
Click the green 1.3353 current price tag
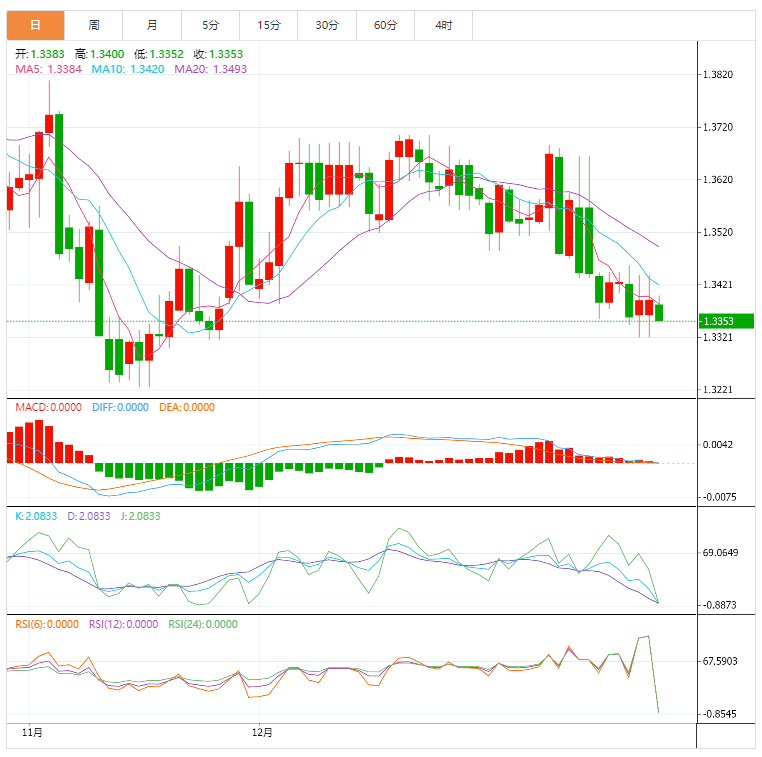(x=726, y=321)
